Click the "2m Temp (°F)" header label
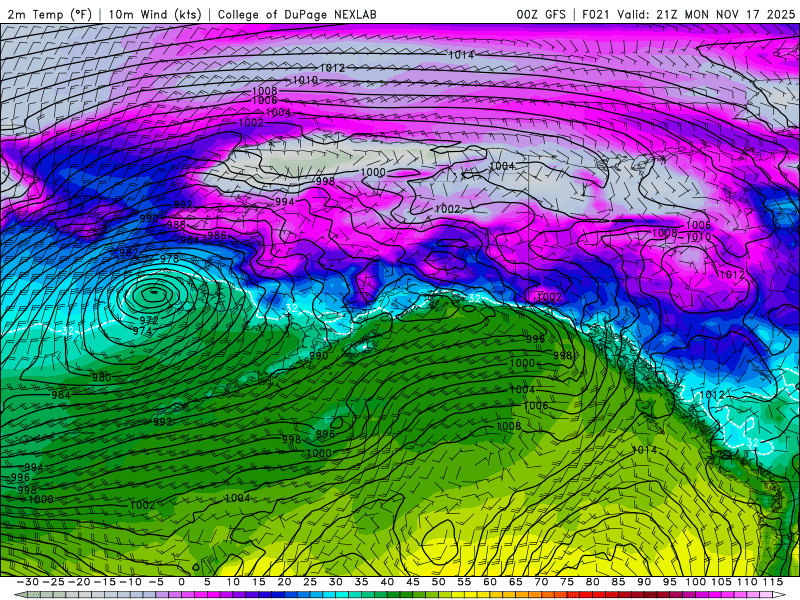Viewport: 800px width, 600px height. (49, 14)
